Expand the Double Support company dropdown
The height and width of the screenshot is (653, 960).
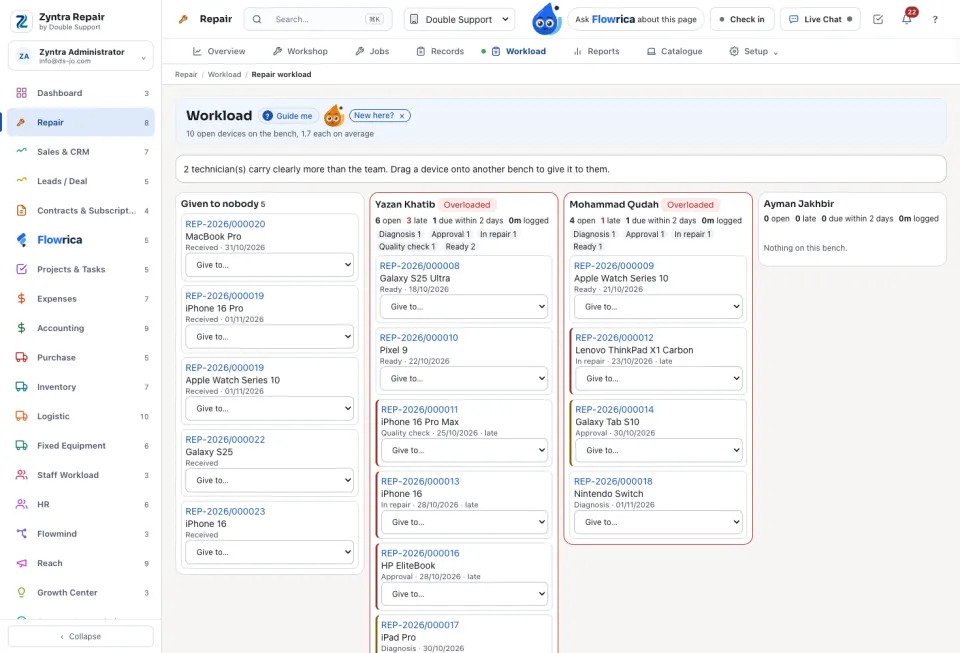(459, 20)
